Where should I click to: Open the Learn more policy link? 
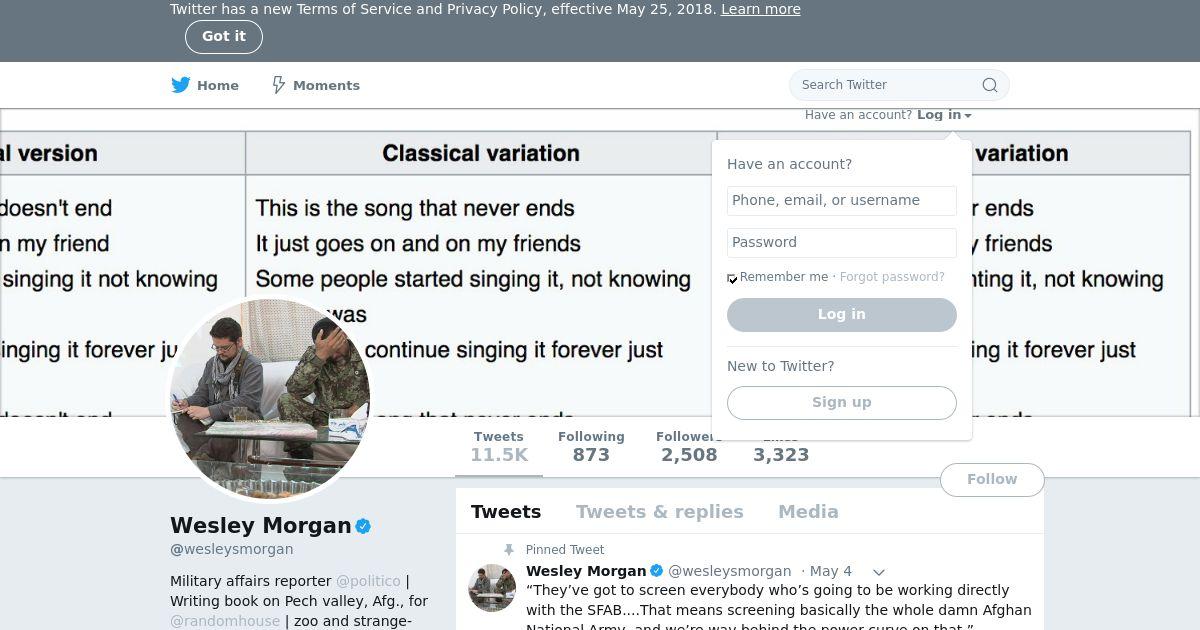(761, 9)
